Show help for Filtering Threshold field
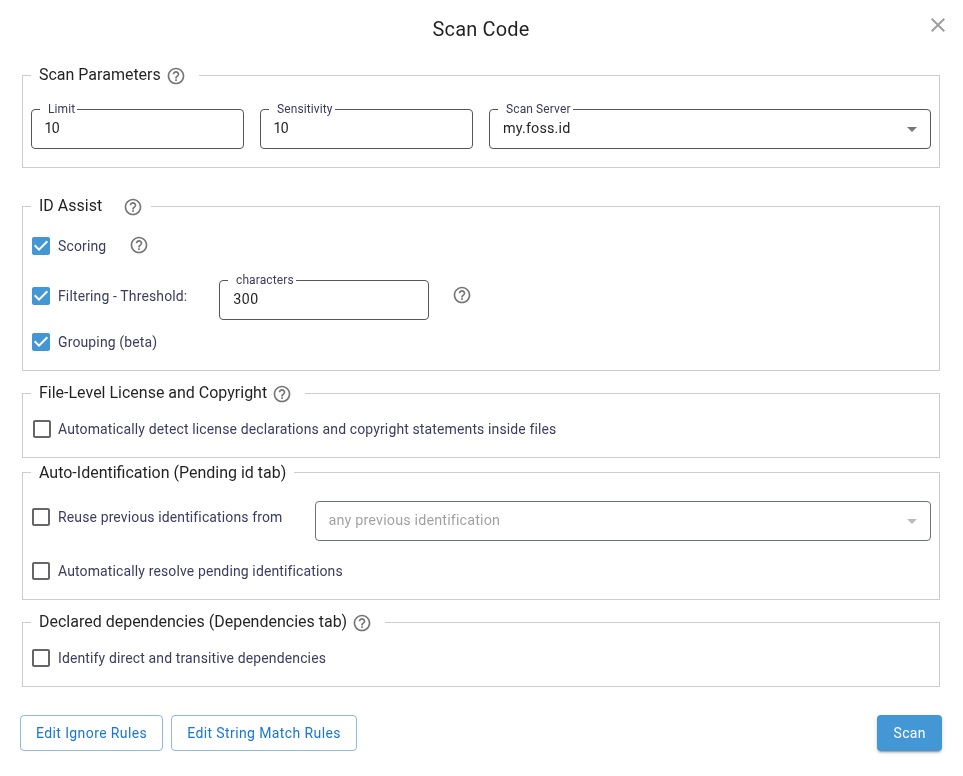 (x=462, y=295)
